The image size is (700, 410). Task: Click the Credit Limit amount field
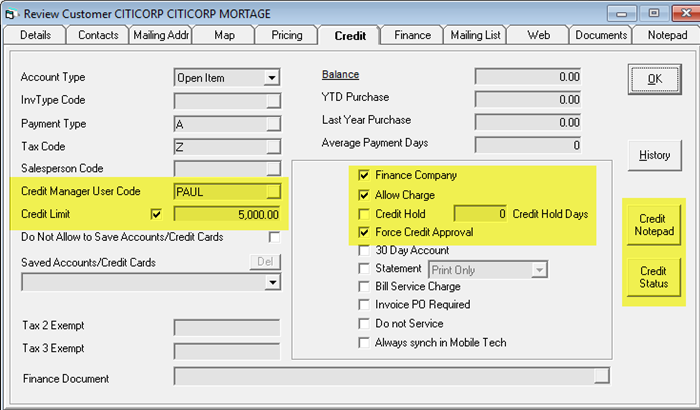[x=227, y=215]
